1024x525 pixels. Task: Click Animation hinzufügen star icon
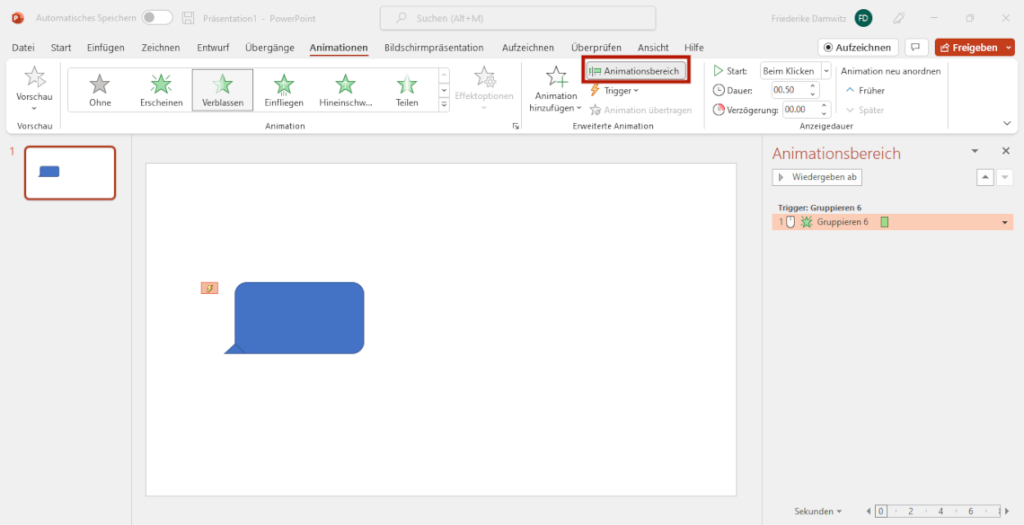pyautogui.click(x=556, y=77)
